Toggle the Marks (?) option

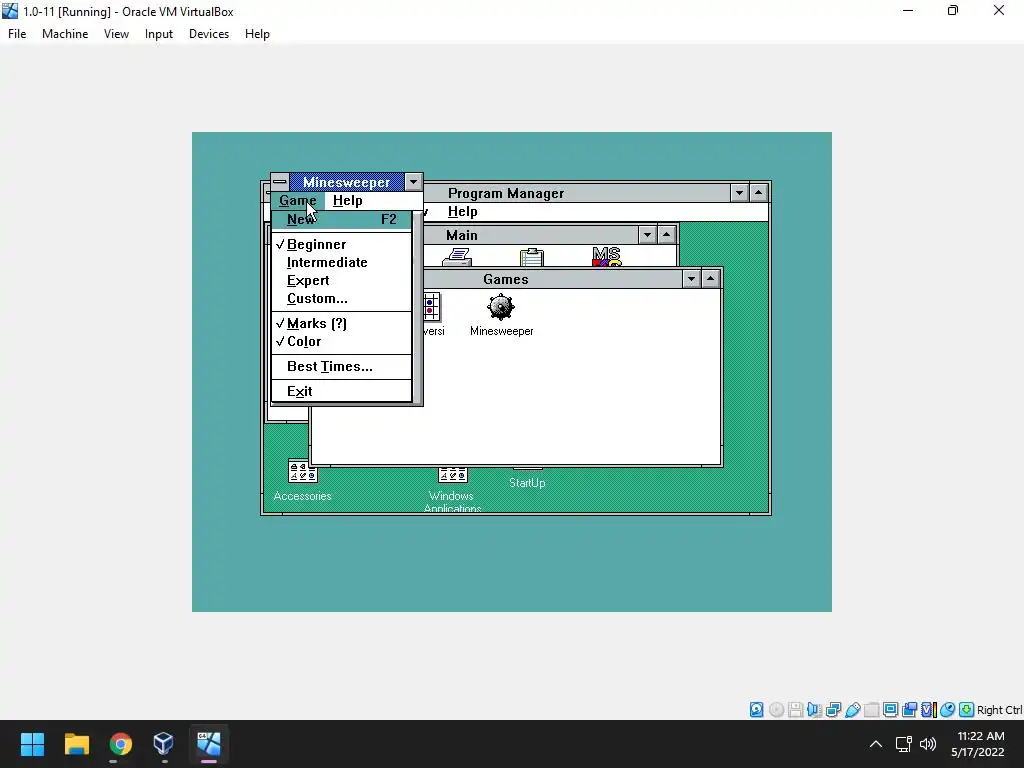click(x=341, y=323)
